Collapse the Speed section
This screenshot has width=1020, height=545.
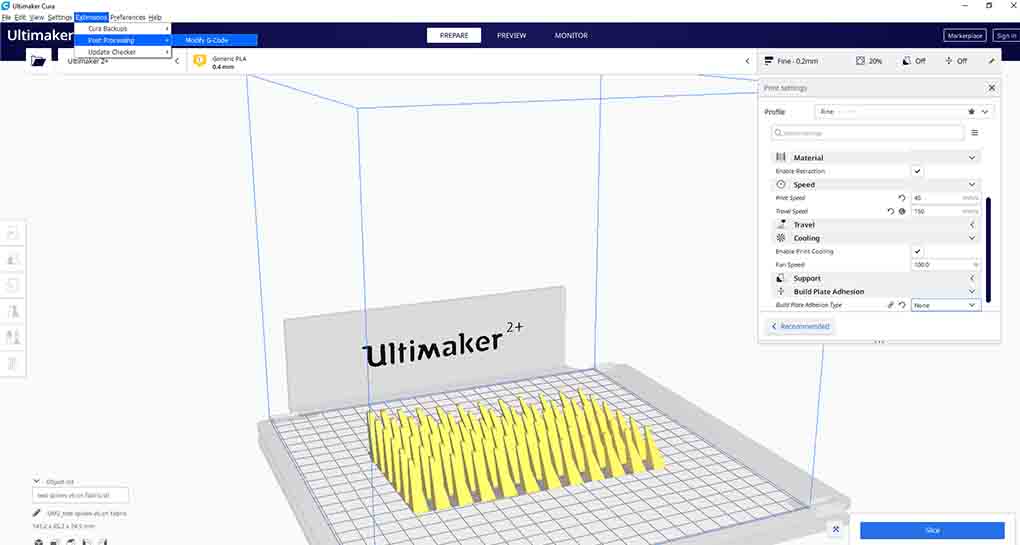coord(972,185)
